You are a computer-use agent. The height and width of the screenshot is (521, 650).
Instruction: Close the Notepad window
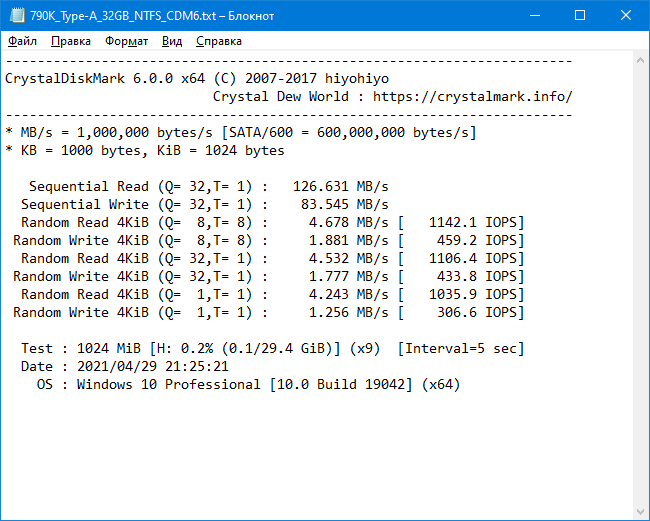click(x=626, y=16)
